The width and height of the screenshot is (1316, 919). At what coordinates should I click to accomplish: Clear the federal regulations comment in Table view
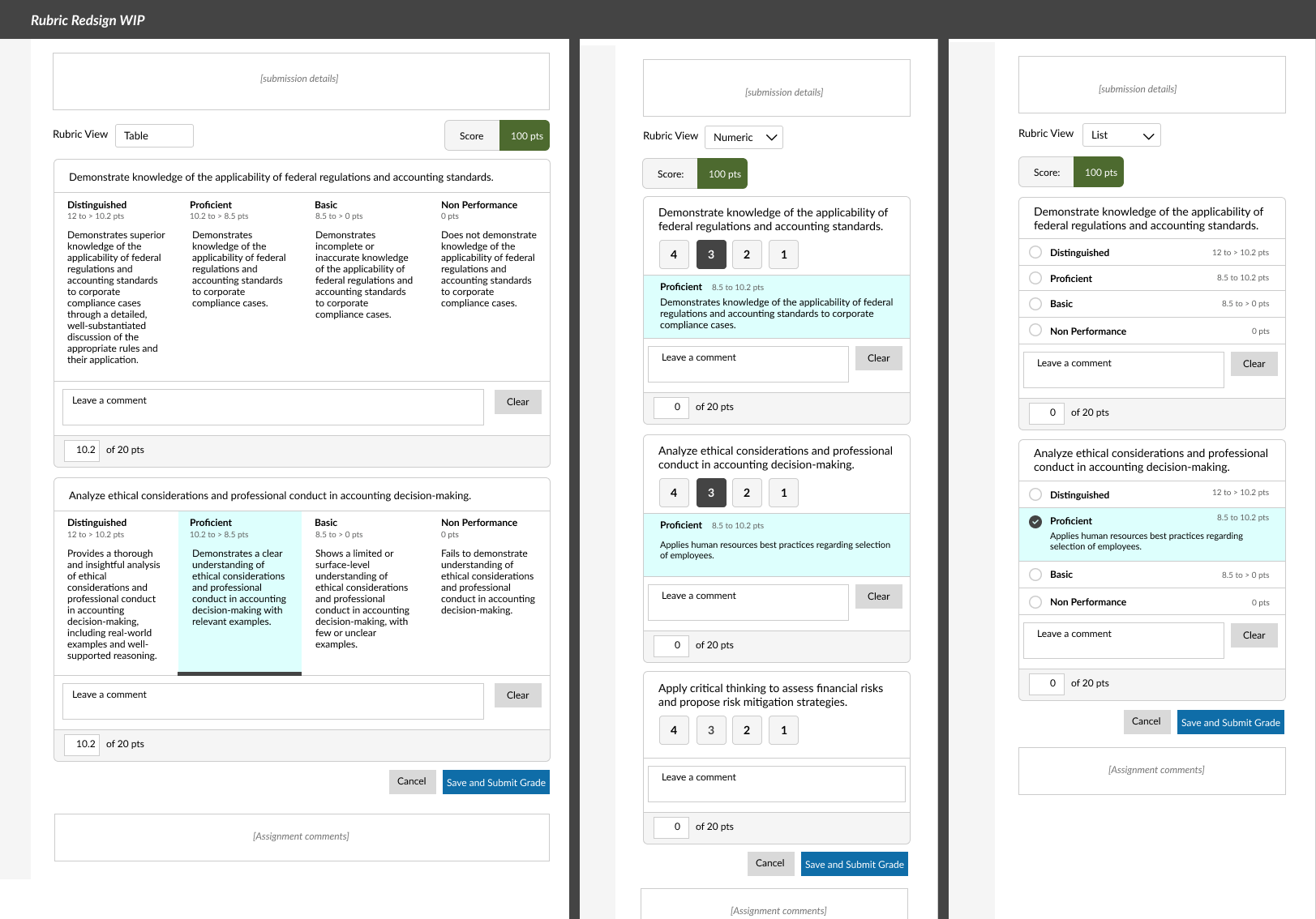[x=517, y=401]
